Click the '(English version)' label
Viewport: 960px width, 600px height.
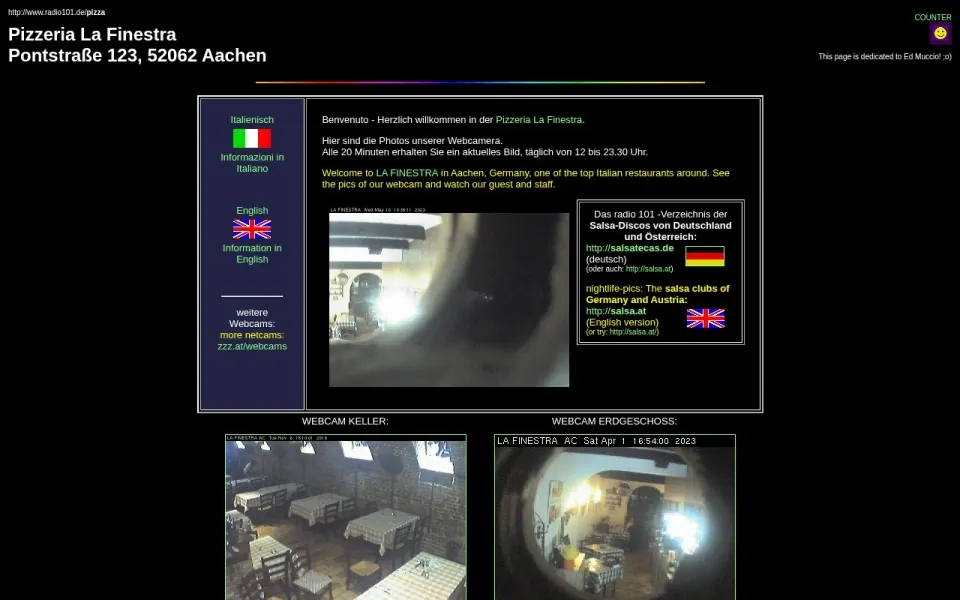pos(622,322)
